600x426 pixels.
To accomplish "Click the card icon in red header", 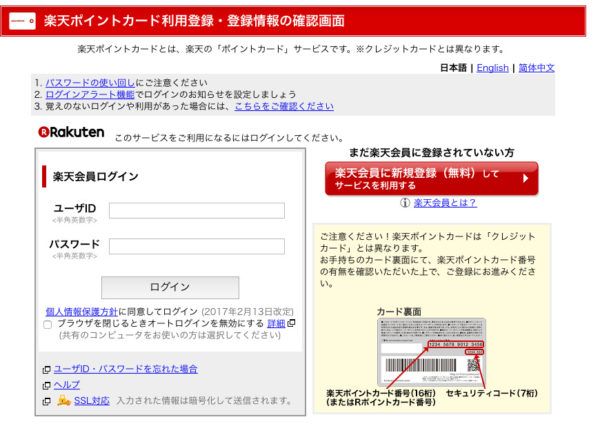I will tap(22, 19).
